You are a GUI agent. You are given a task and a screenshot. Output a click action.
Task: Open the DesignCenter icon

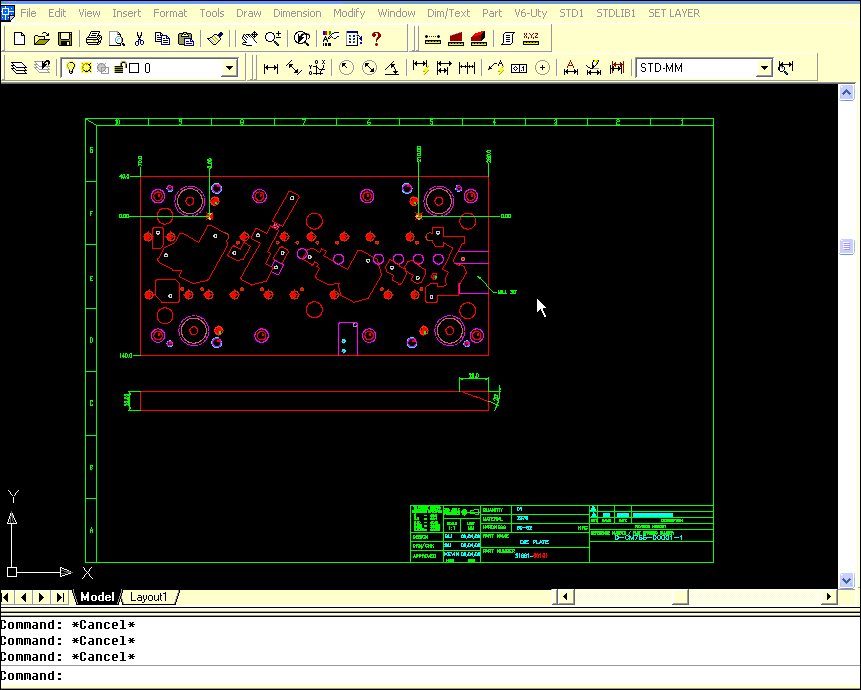354,38
